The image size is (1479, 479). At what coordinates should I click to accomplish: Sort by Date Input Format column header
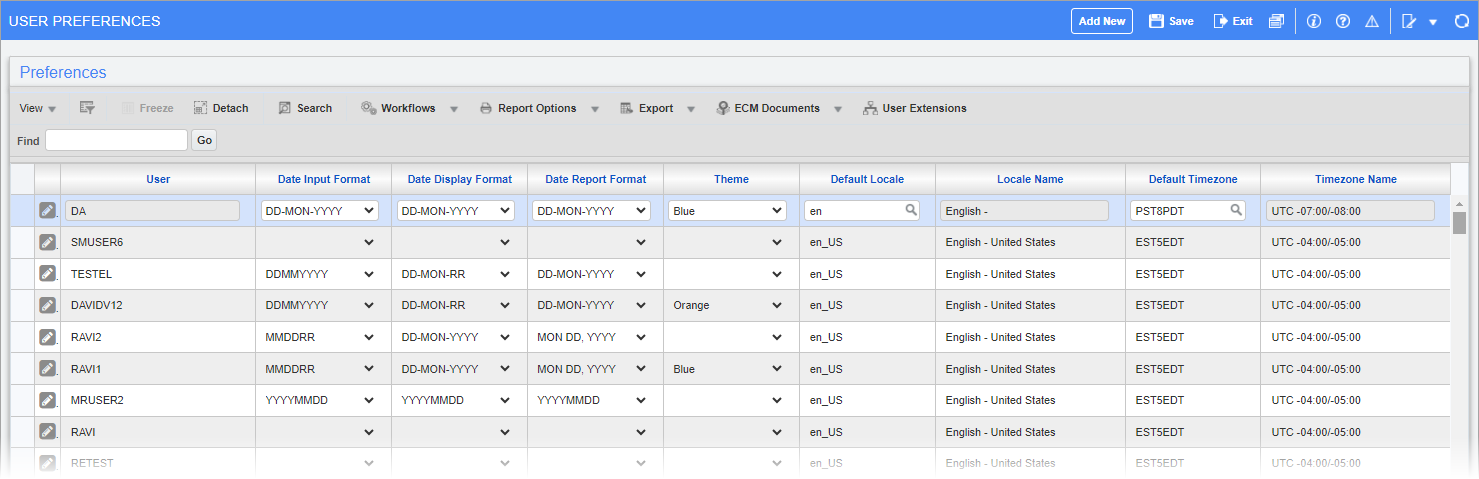coord(324,179)
